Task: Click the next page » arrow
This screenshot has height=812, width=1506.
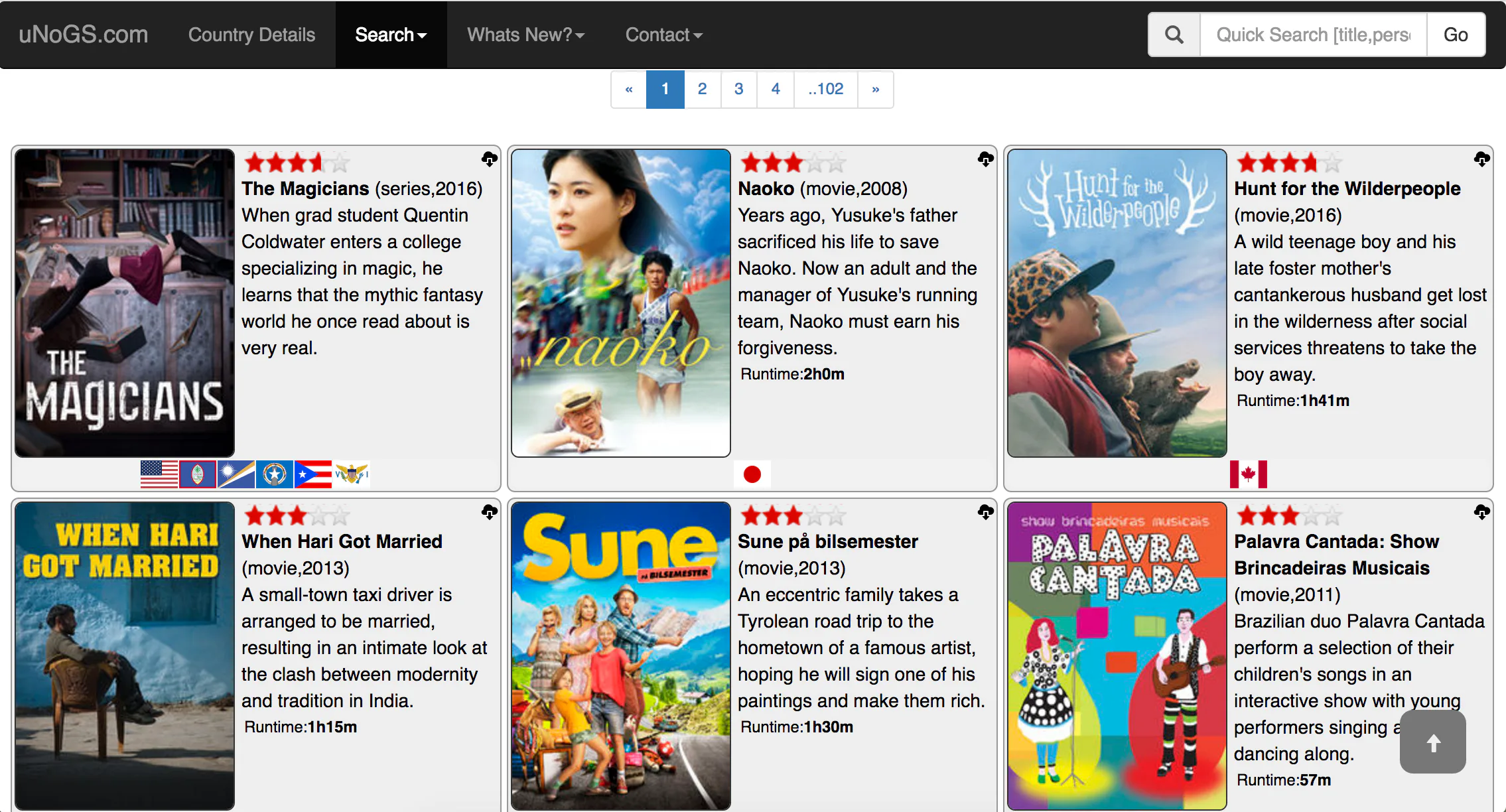Action: point(876,89)
